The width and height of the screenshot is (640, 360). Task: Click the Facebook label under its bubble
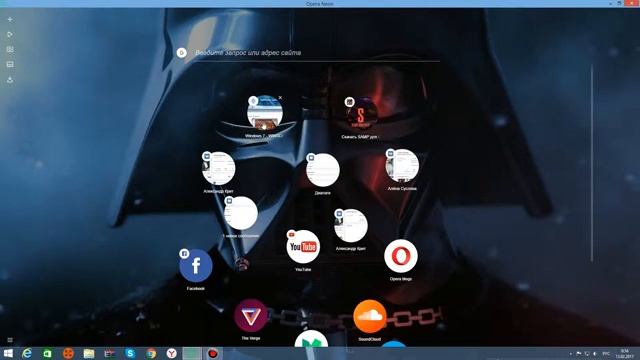tap(196, 289)
